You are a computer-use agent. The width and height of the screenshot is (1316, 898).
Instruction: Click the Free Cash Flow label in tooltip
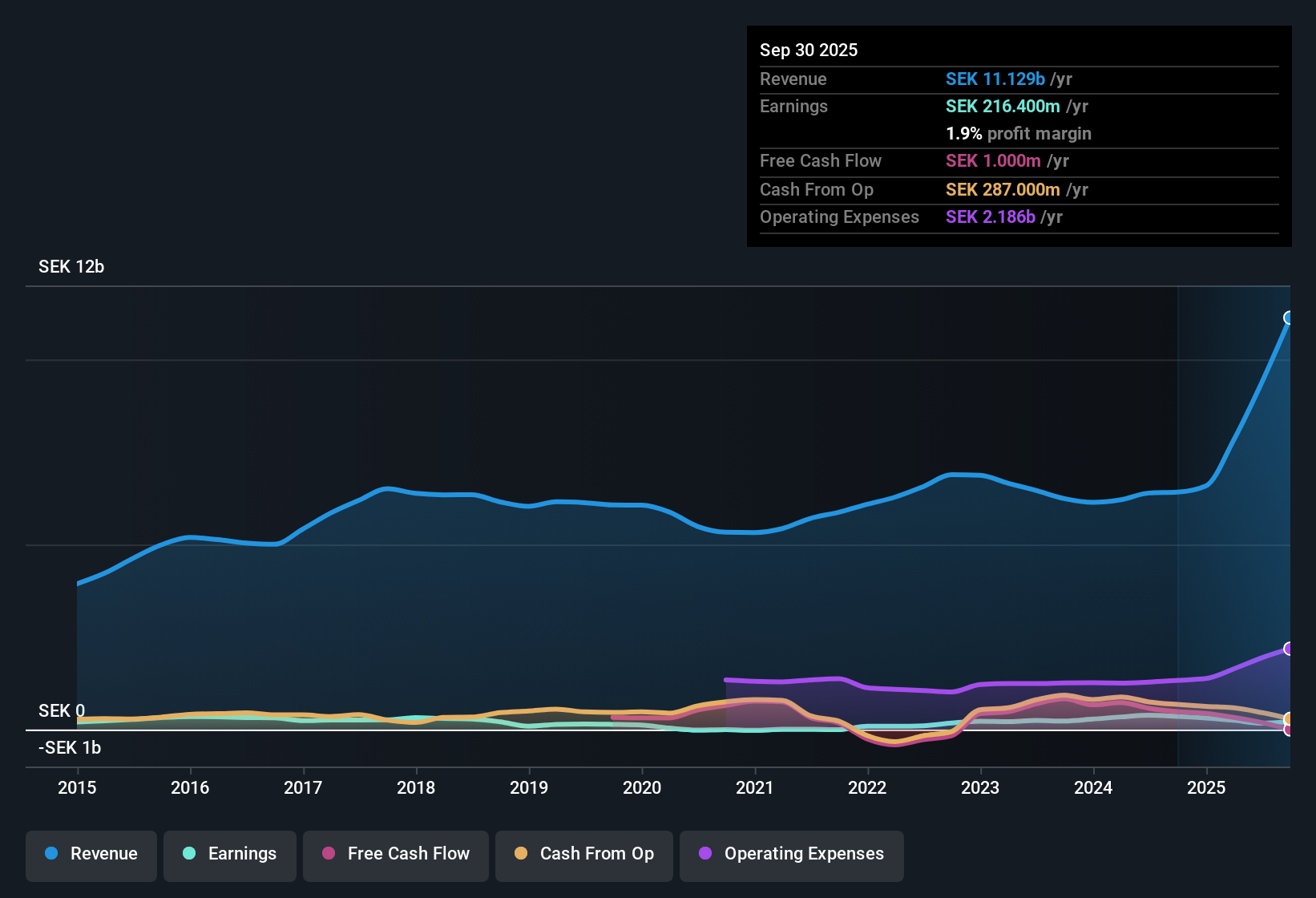[821, 161]
